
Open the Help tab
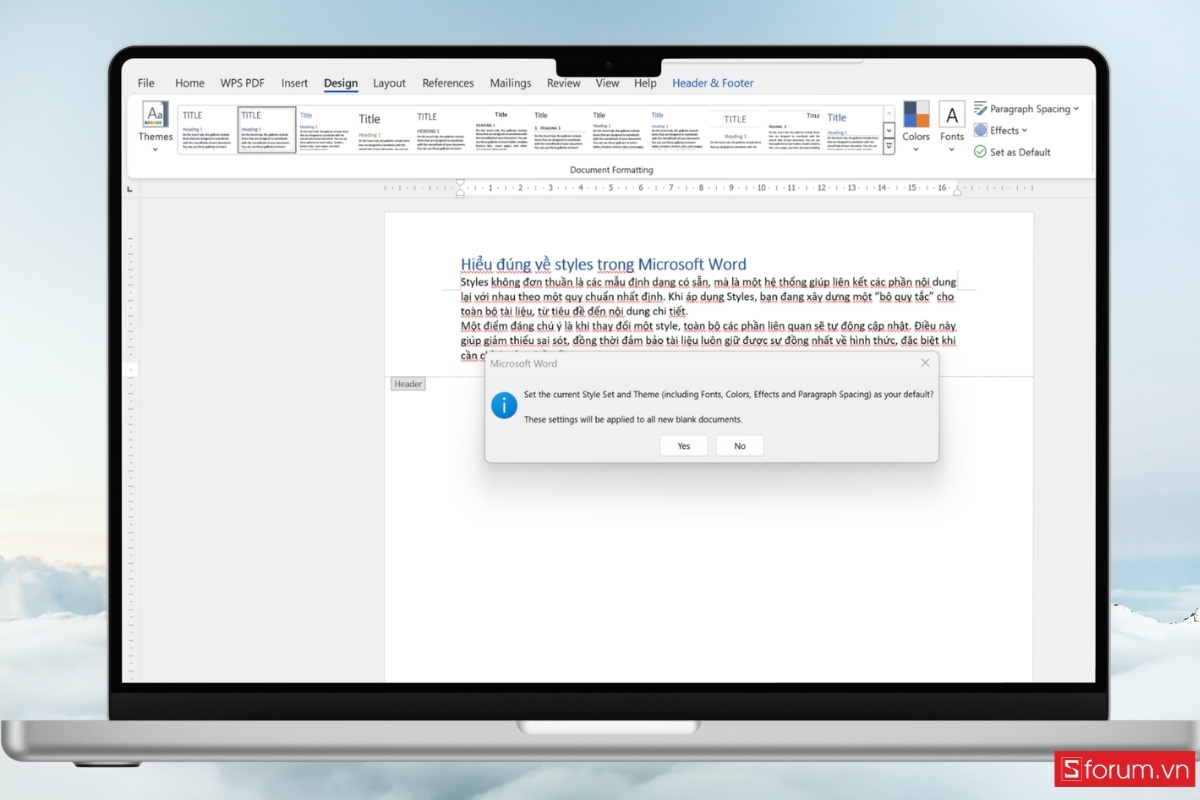646,83
